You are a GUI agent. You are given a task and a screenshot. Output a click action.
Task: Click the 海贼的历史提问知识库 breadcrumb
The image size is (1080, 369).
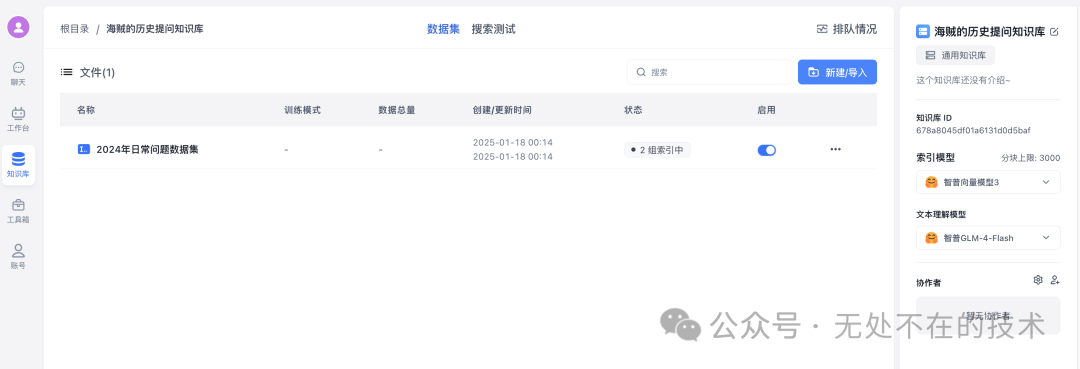[x=155, y=29]
